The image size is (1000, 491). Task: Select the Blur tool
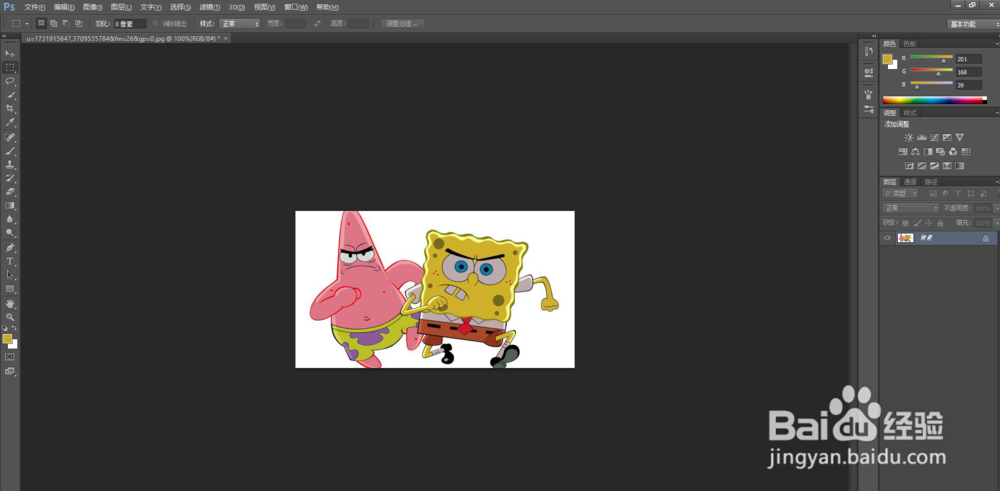(x=10, y=219)
